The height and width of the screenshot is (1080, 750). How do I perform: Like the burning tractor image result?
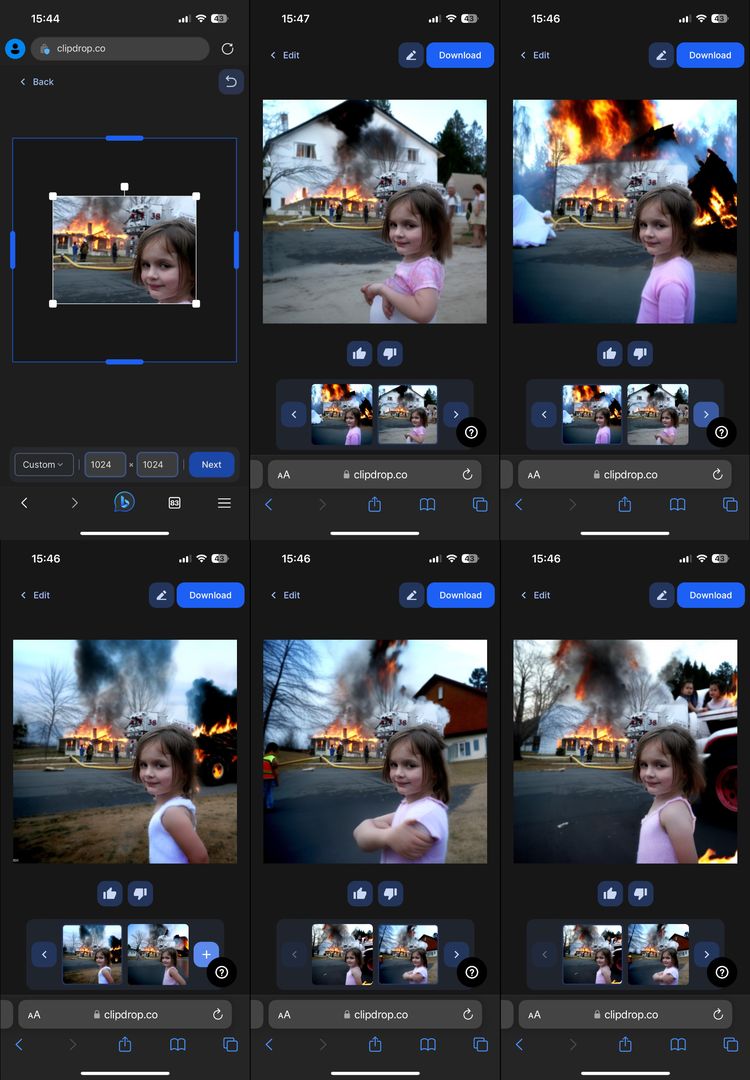pos(110,893)
